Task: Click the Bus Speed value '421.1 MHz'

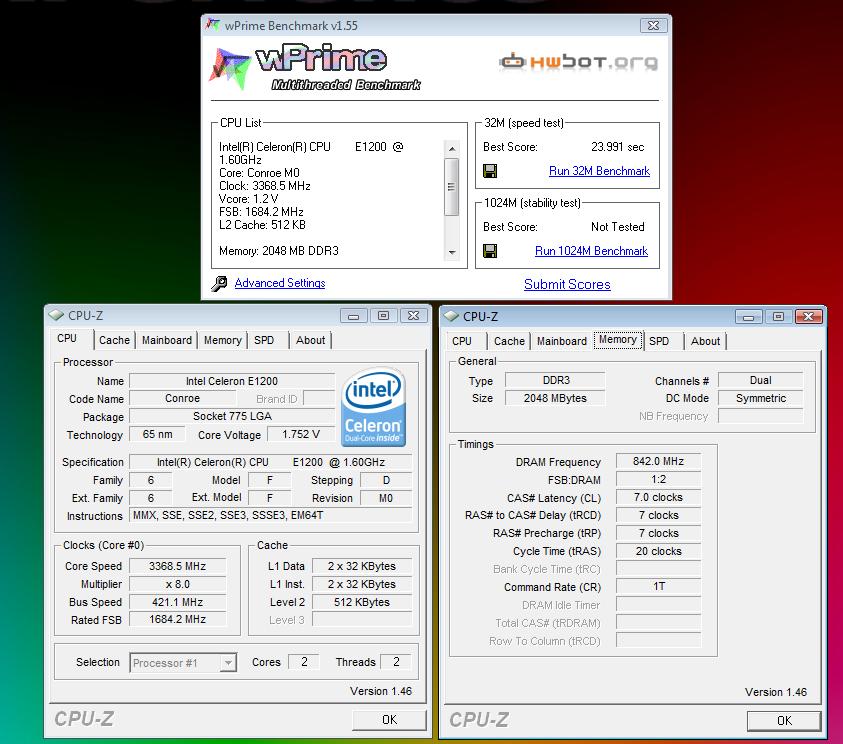Action: [177, 602]
